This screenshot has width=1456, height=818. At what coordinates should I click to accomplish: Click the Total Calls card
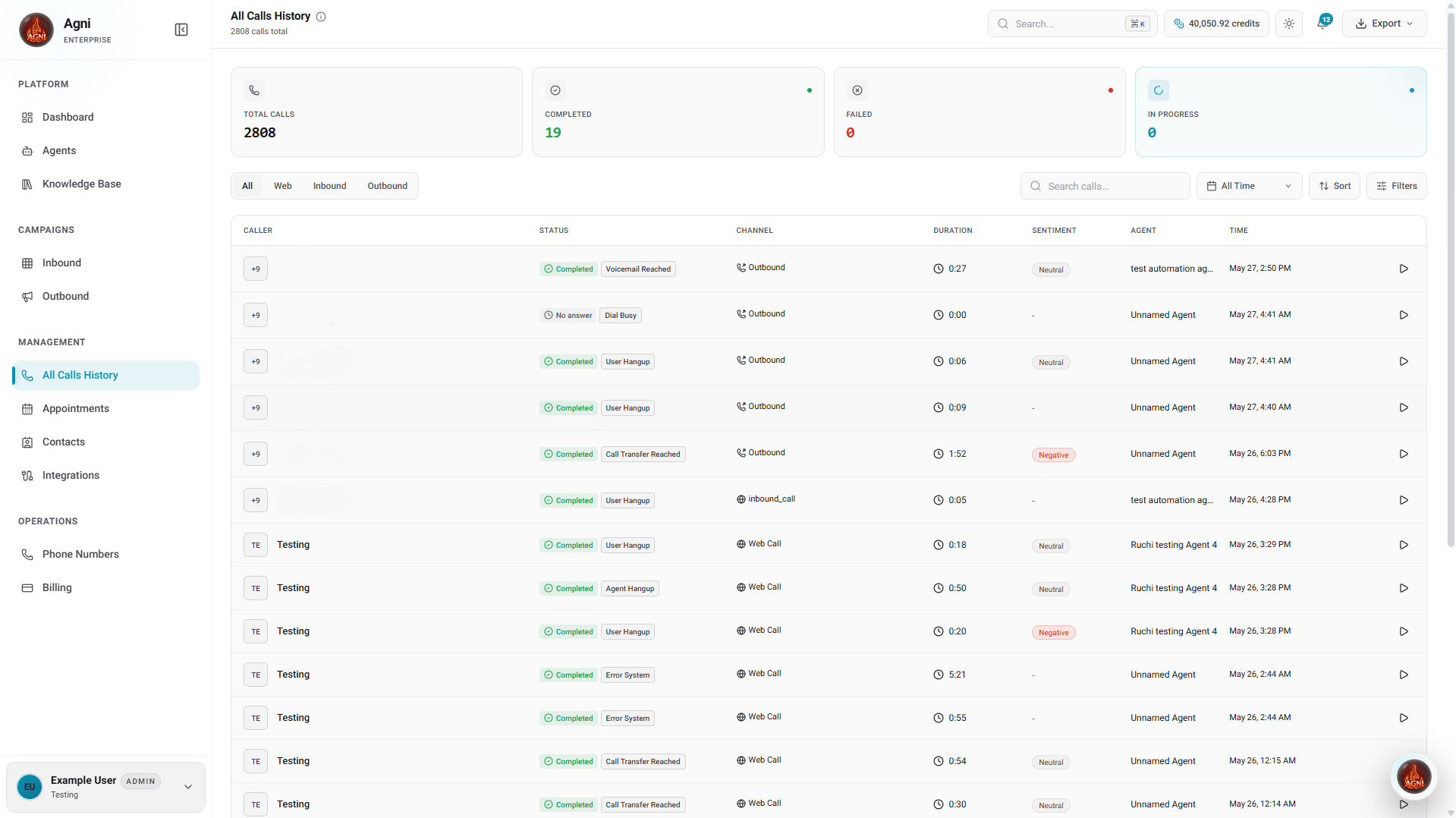coord(376,112)
